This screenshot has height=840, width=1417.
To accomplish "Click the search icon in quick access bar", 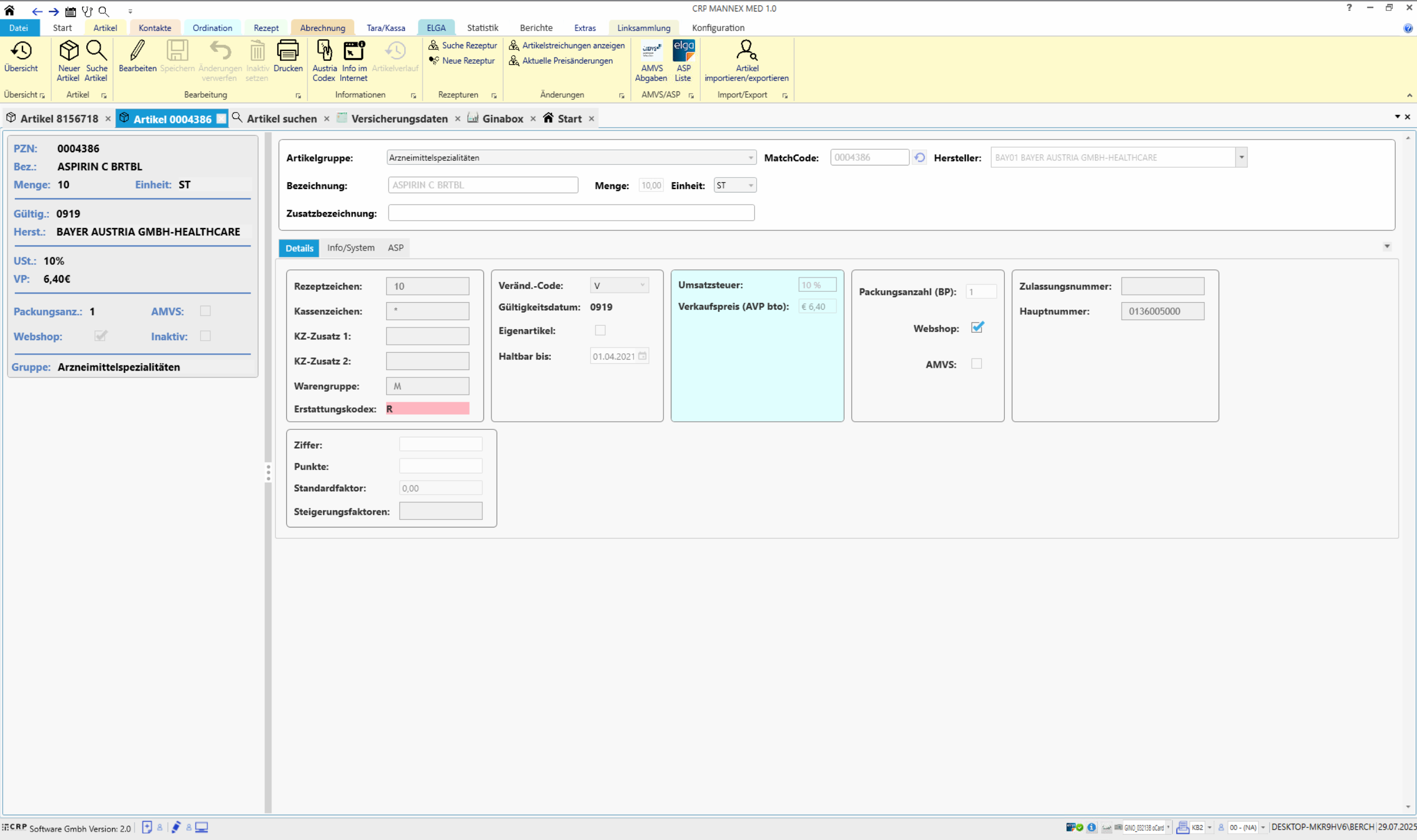I will pos(103,11).
